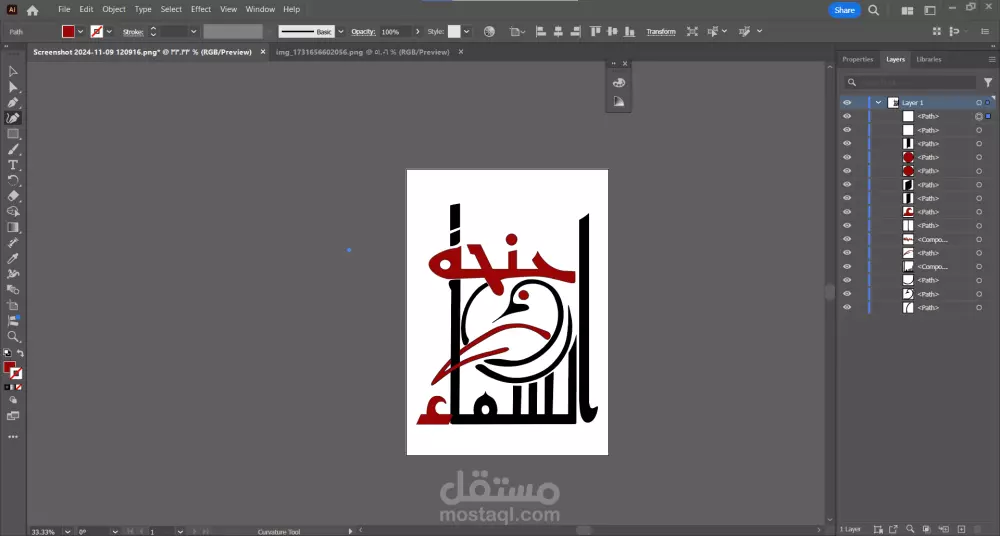Viewport: 1000px width, 536px height.
Task: Open the stroke weight dropdown
Action: coord(193,31)
